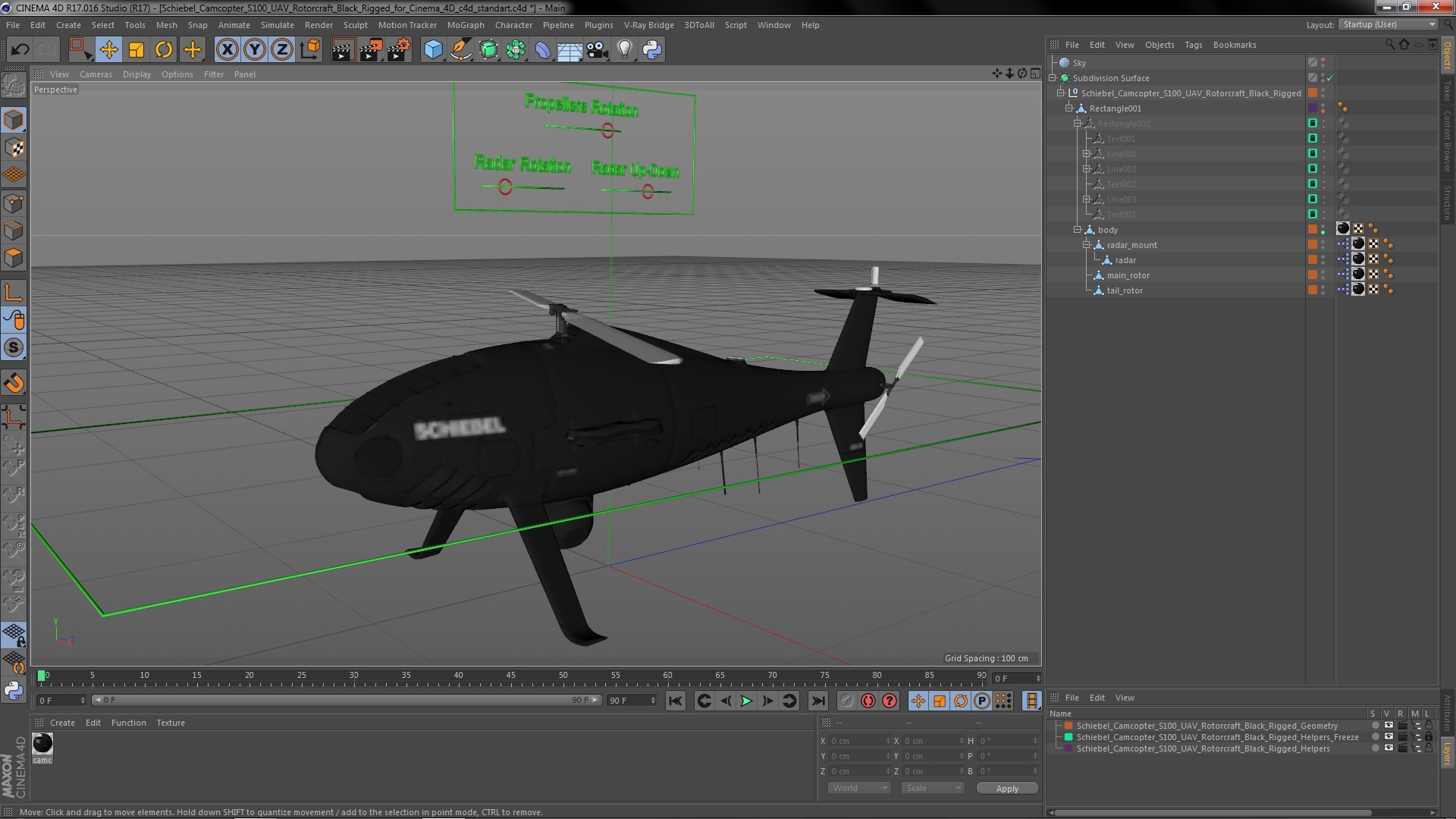Click the Apply coordinates button
This screenshot has height=819, width=1456.
tap(1007, 789)
